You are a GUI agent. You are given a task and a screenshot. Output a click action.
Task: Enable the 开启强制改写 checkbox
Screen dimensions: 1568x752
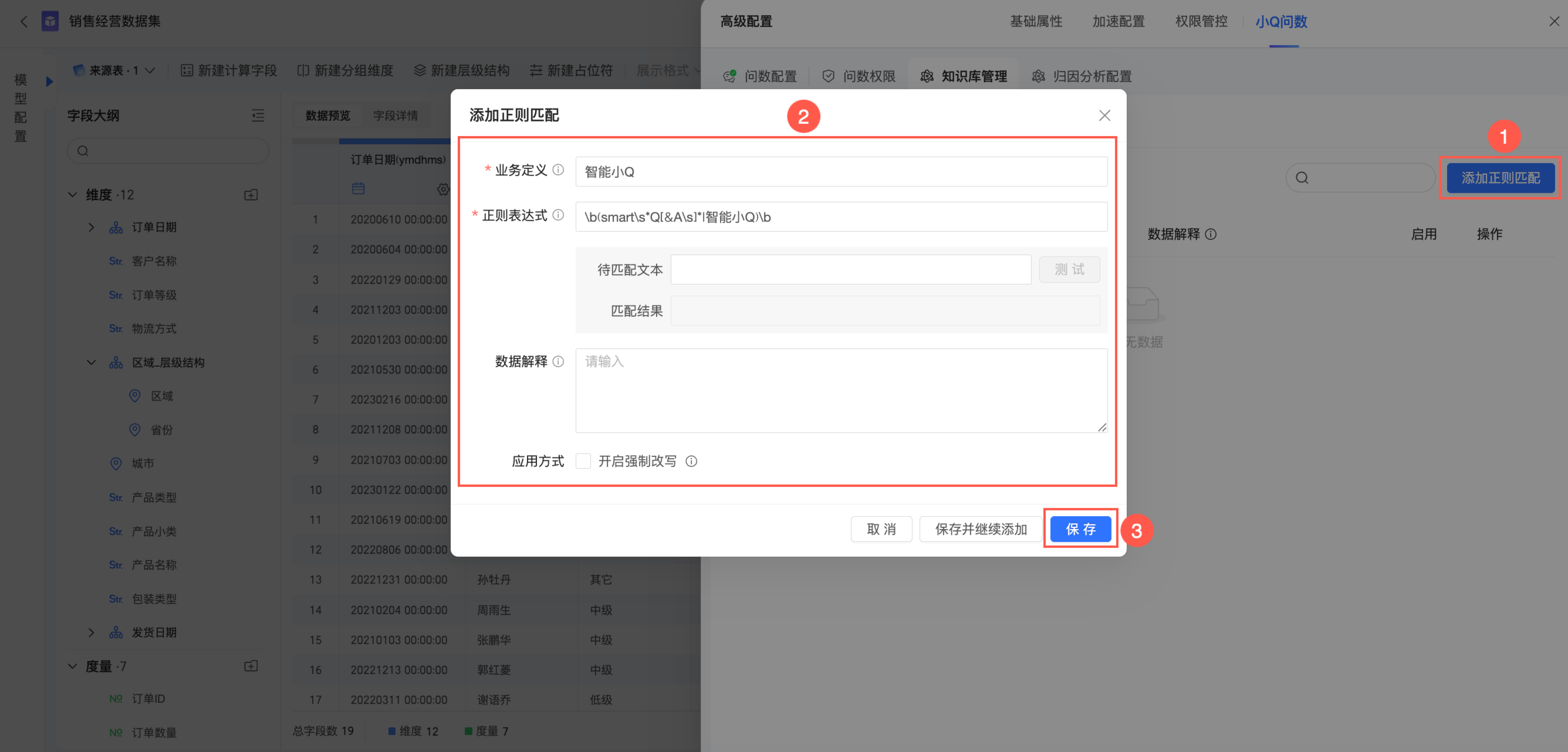tap(583, 461)
